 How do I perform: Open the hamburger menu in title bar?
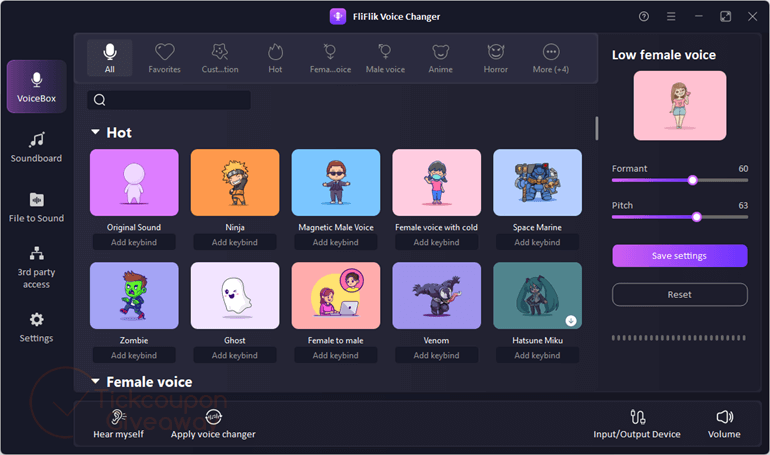click(671, 17)
